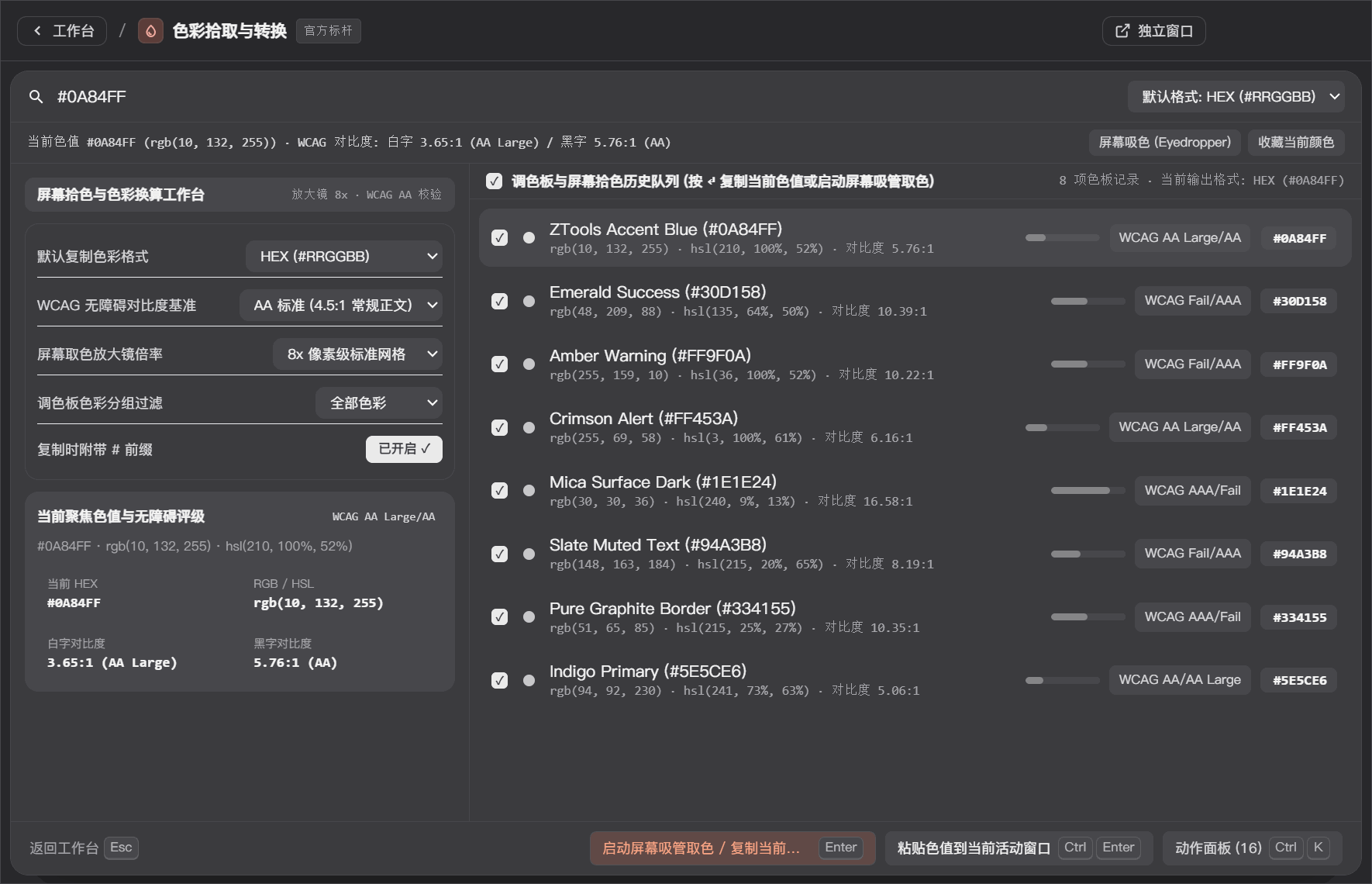
Task: Click the color dot of ZTools Accent Blue
Action: (x=529, y=238)
